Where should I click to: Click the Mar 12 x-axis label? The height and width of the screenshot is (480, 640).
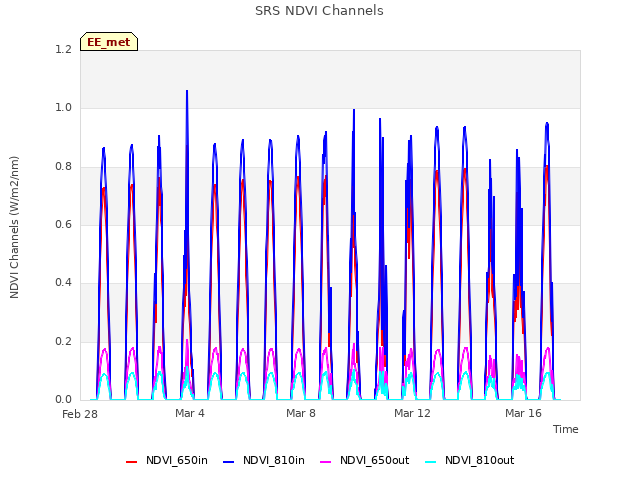412,413
